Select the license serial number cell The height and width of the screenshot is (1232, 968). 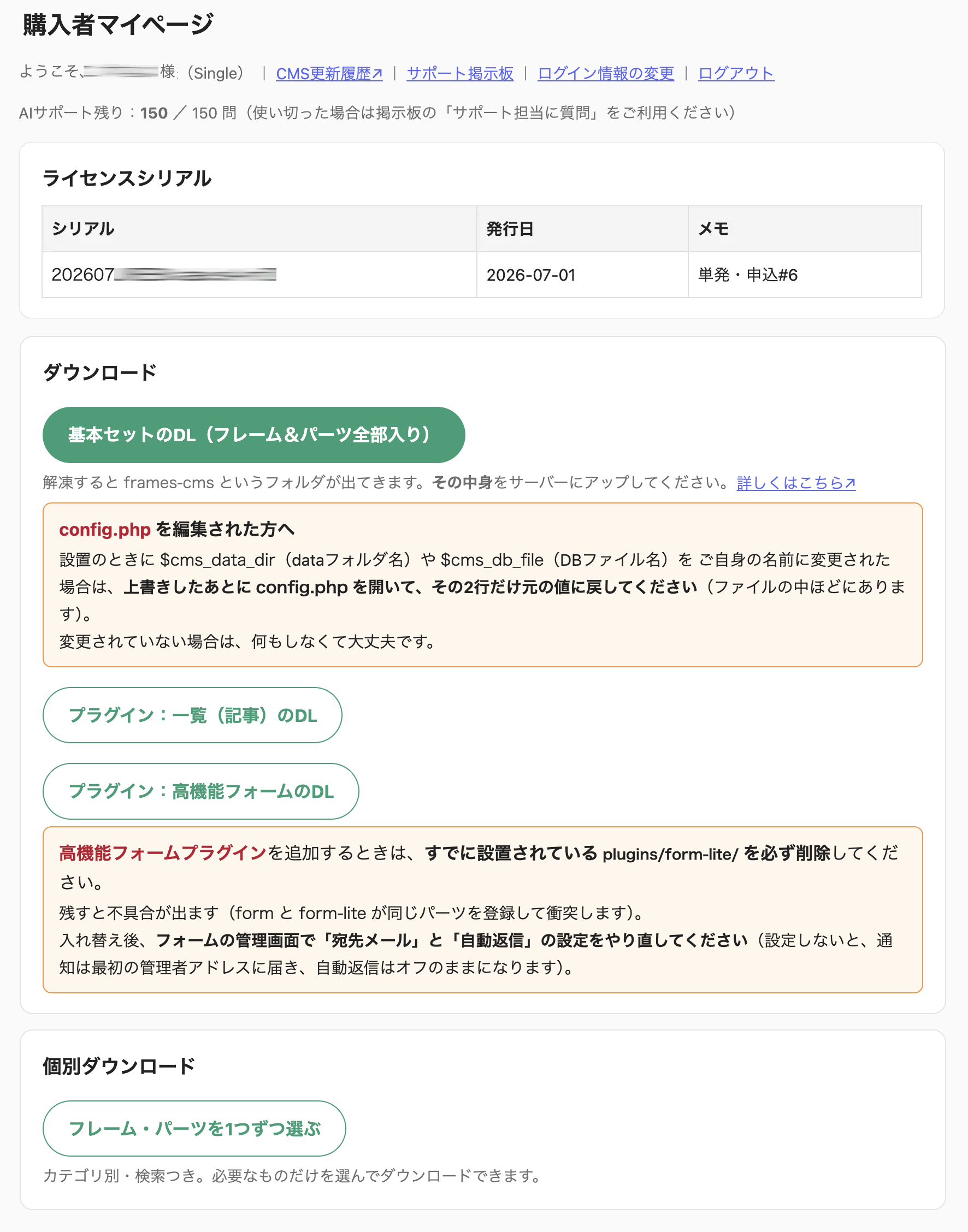click(259, 275)
